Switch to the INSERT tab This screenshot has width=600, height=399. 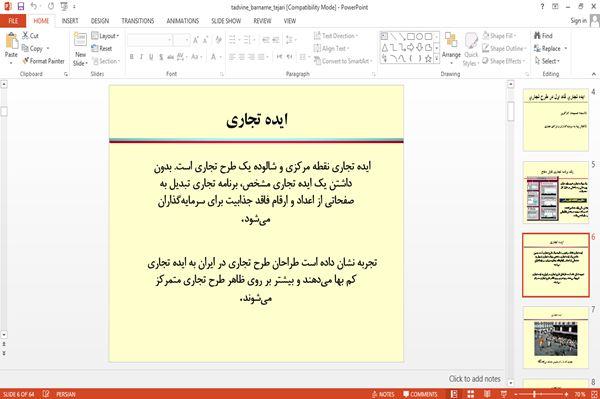pos(70,21)
